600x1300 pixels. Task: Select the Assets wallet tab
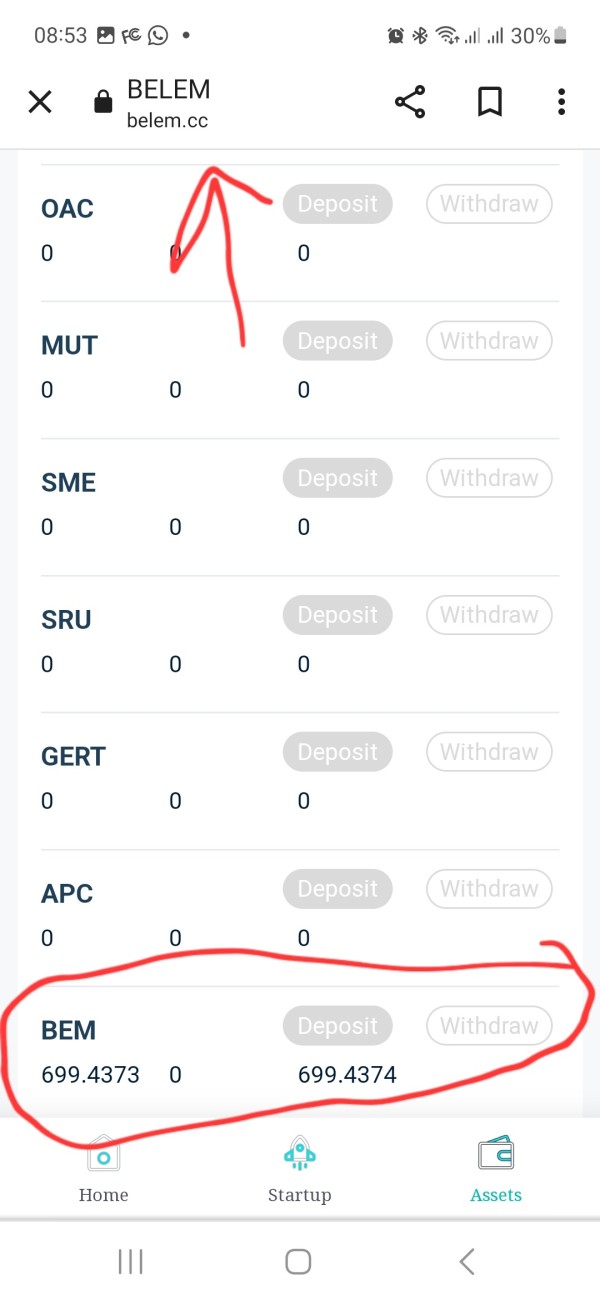coord(496,1168)
